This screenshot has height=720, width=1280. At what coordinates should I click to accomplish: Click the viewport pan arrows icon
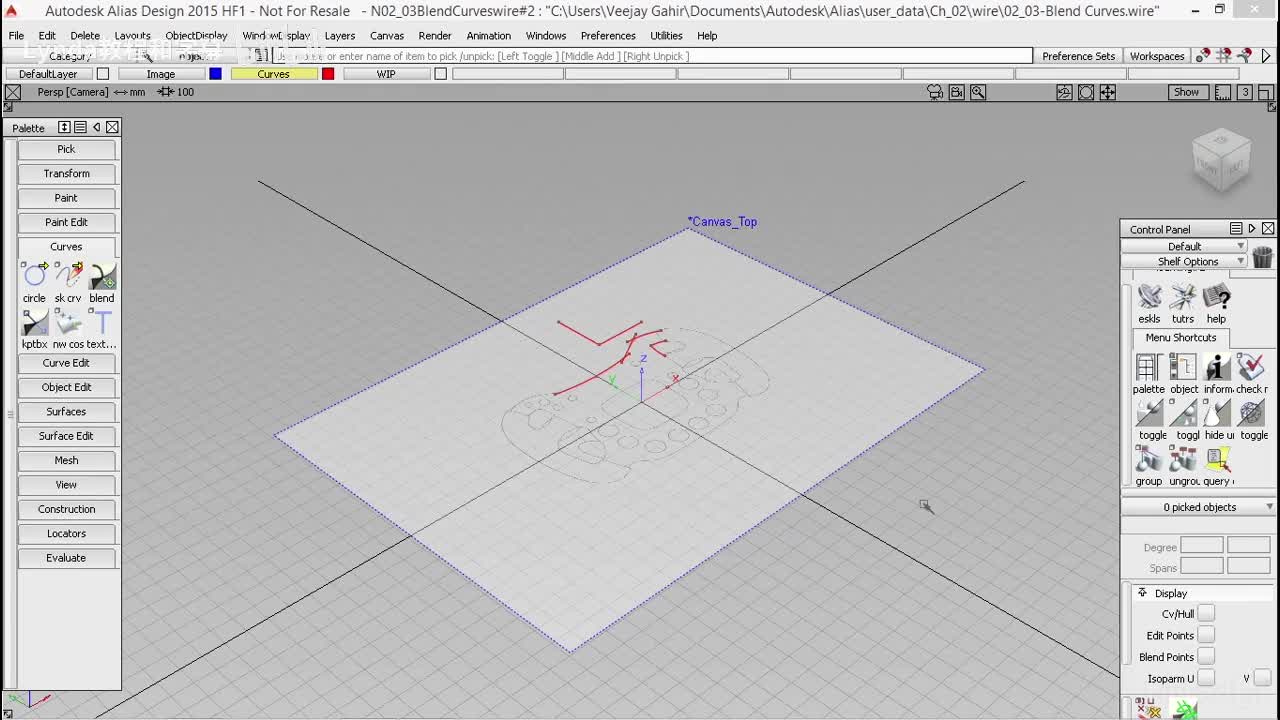(x=1108, y=92)
